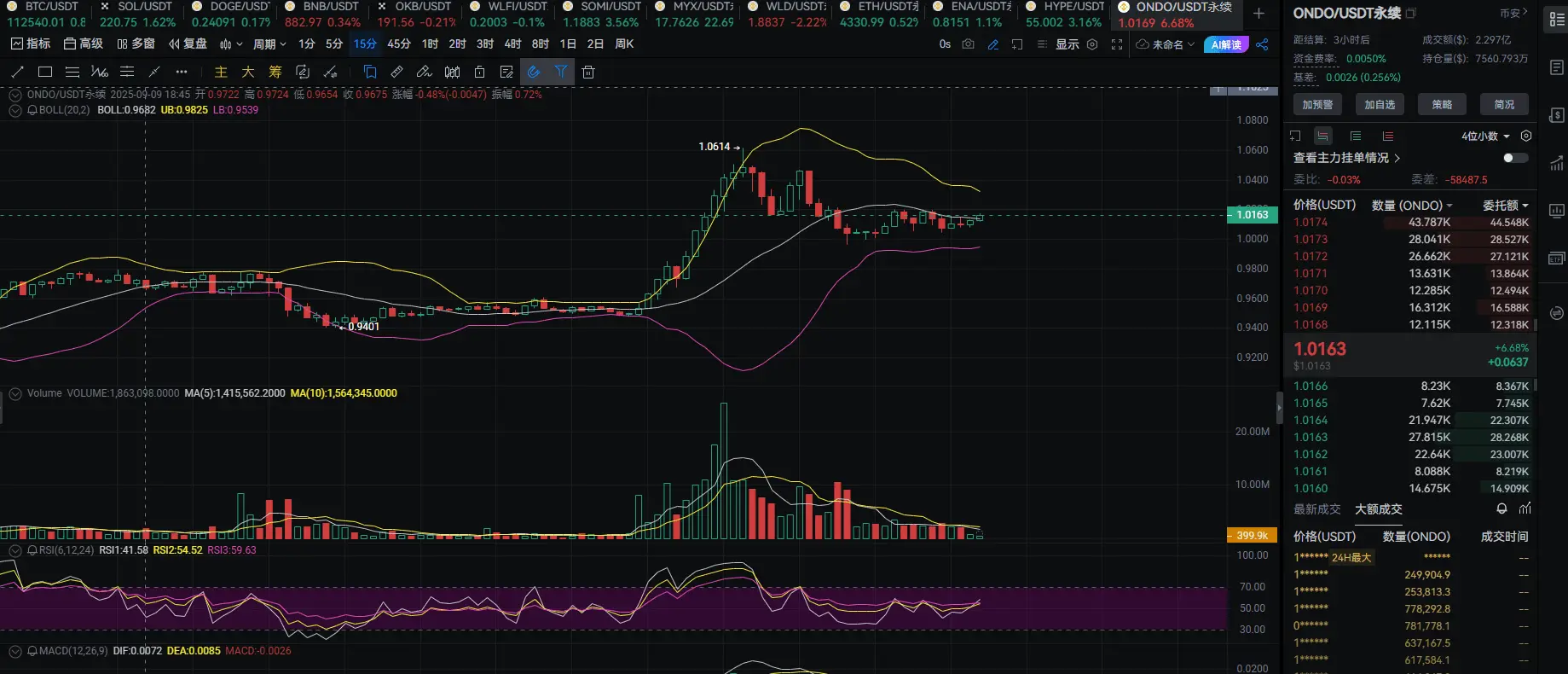Toggle the magnet snap tool
Viewport: 1568px width, 674px height.
tap(534, 73)
